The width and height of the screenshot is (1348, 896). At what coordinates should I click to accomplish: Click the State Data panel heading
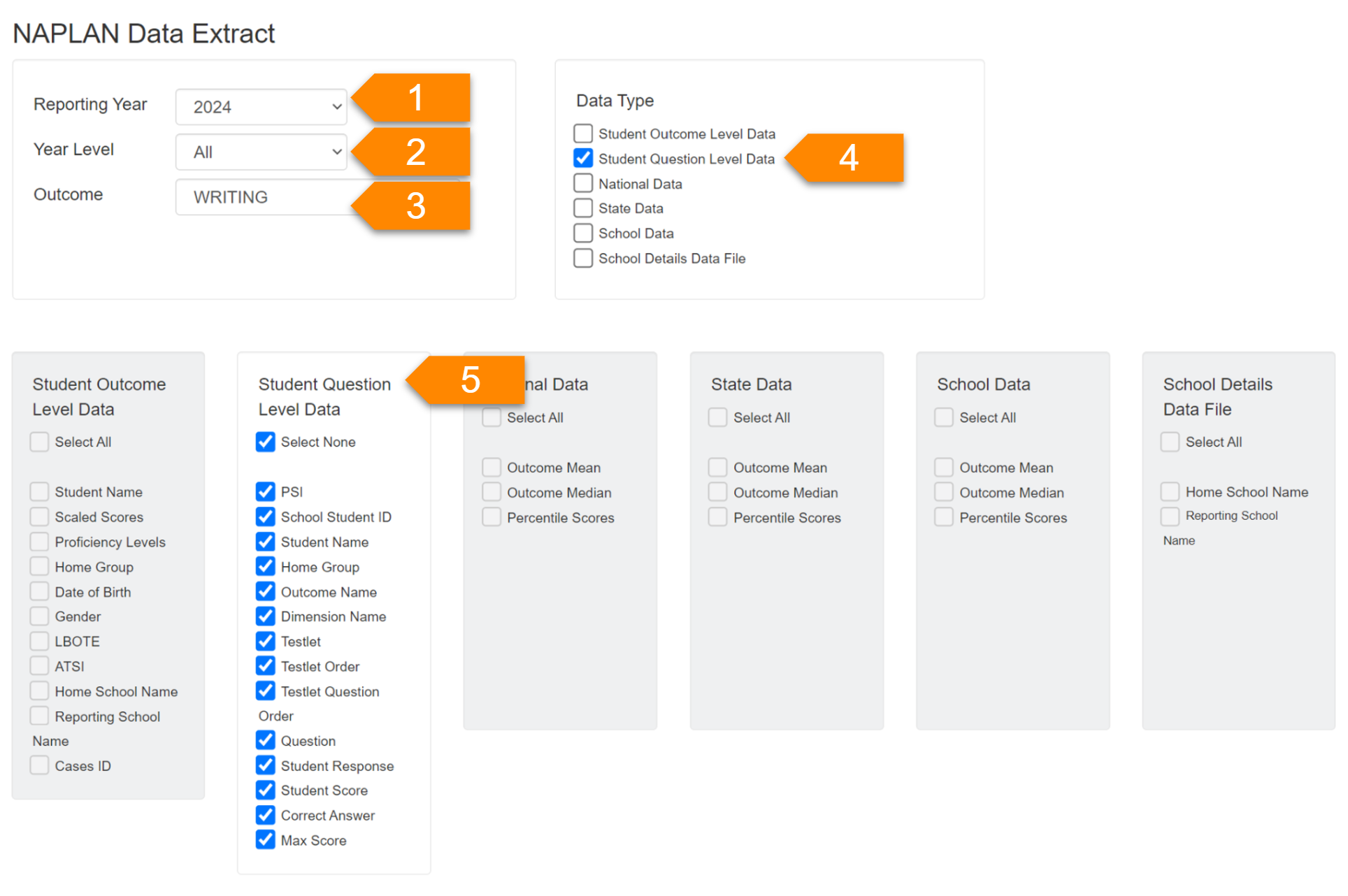point(752,384)
